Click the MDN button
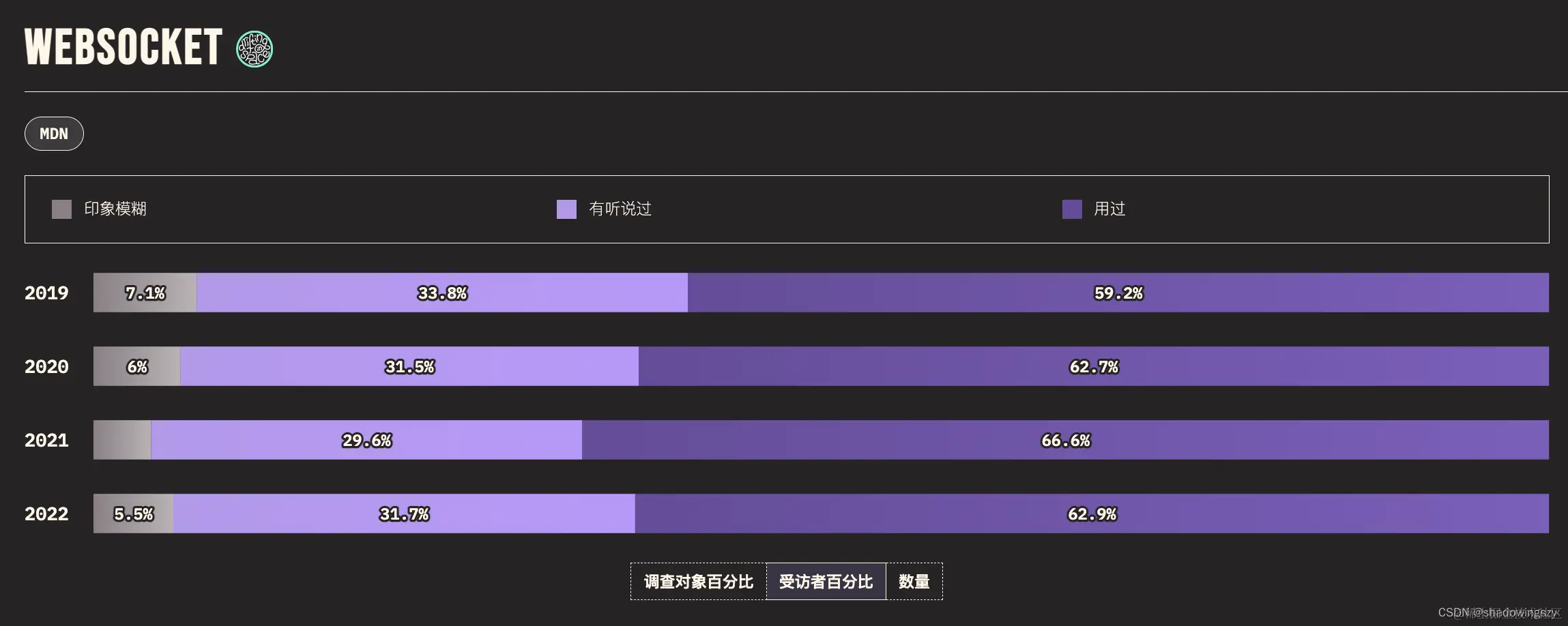 (x=54, y=134)
